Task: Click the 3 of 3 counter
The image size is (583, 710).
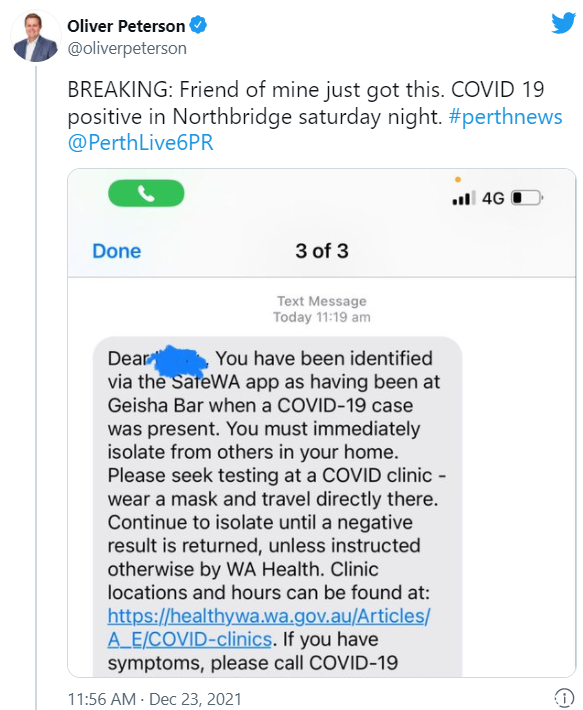Action: (x=322, y=251)
